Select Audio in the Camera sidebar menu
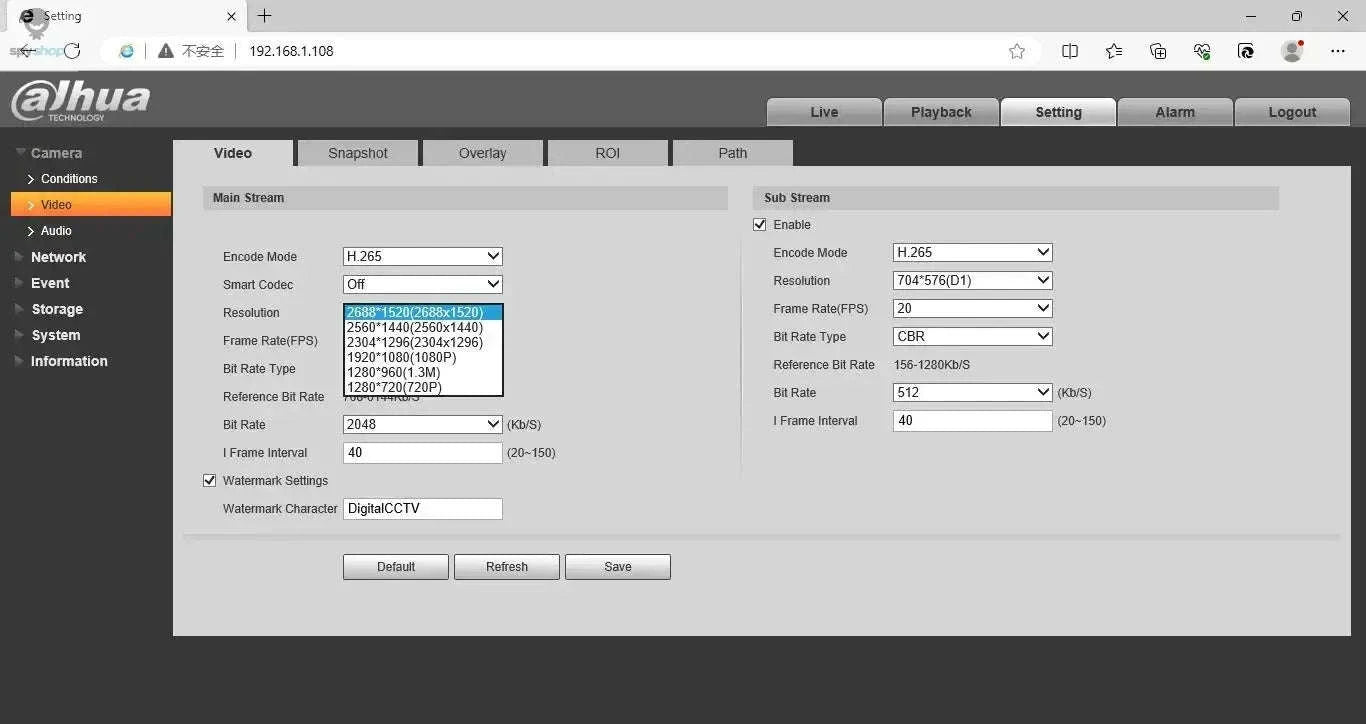Screen dimensions: 1366x724 coord(56,231)
